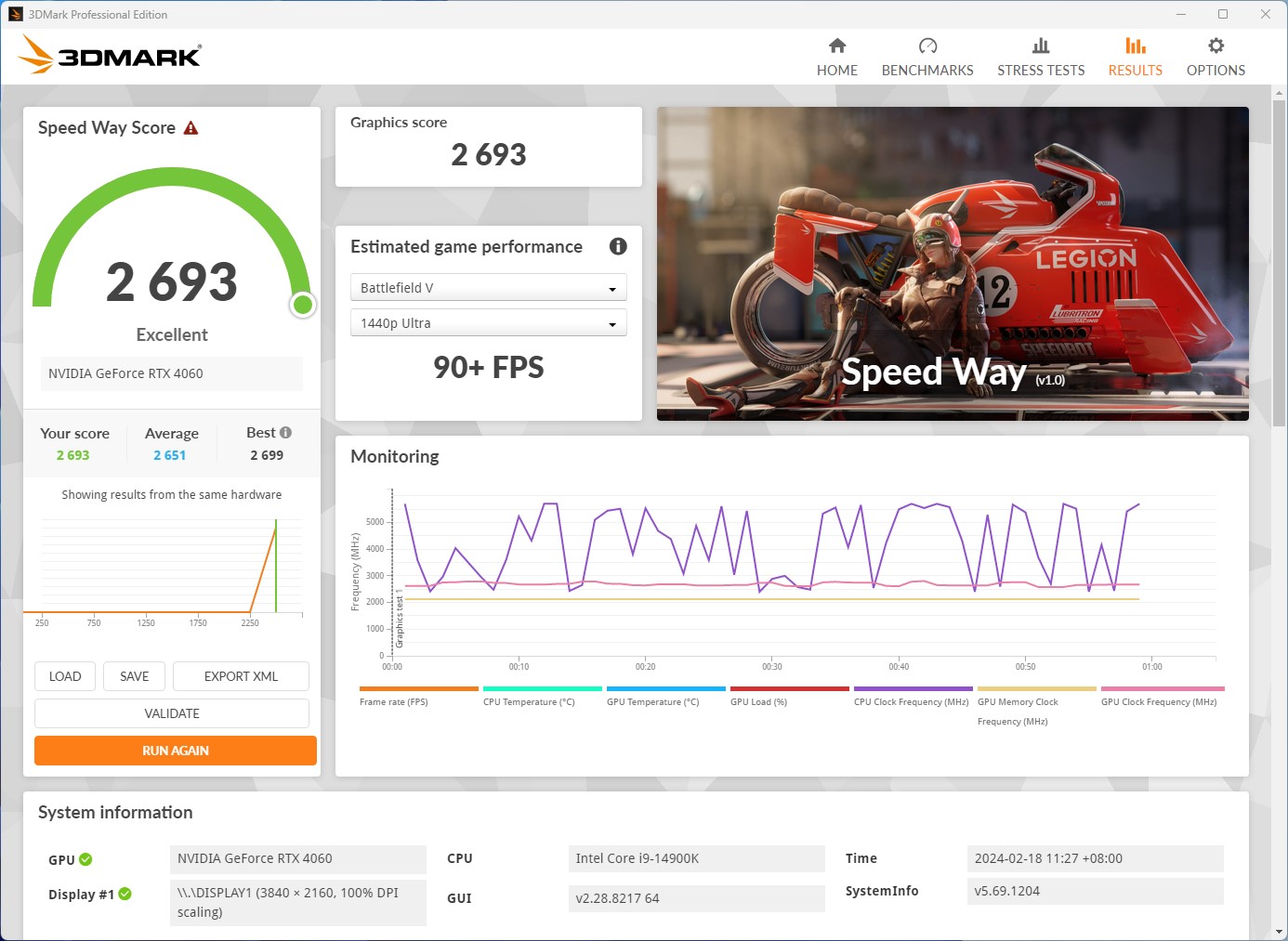The image size is (1288, 941).
Task: Toggle CPU Clock Frequency (MHz) series
Action: point(911,702)
